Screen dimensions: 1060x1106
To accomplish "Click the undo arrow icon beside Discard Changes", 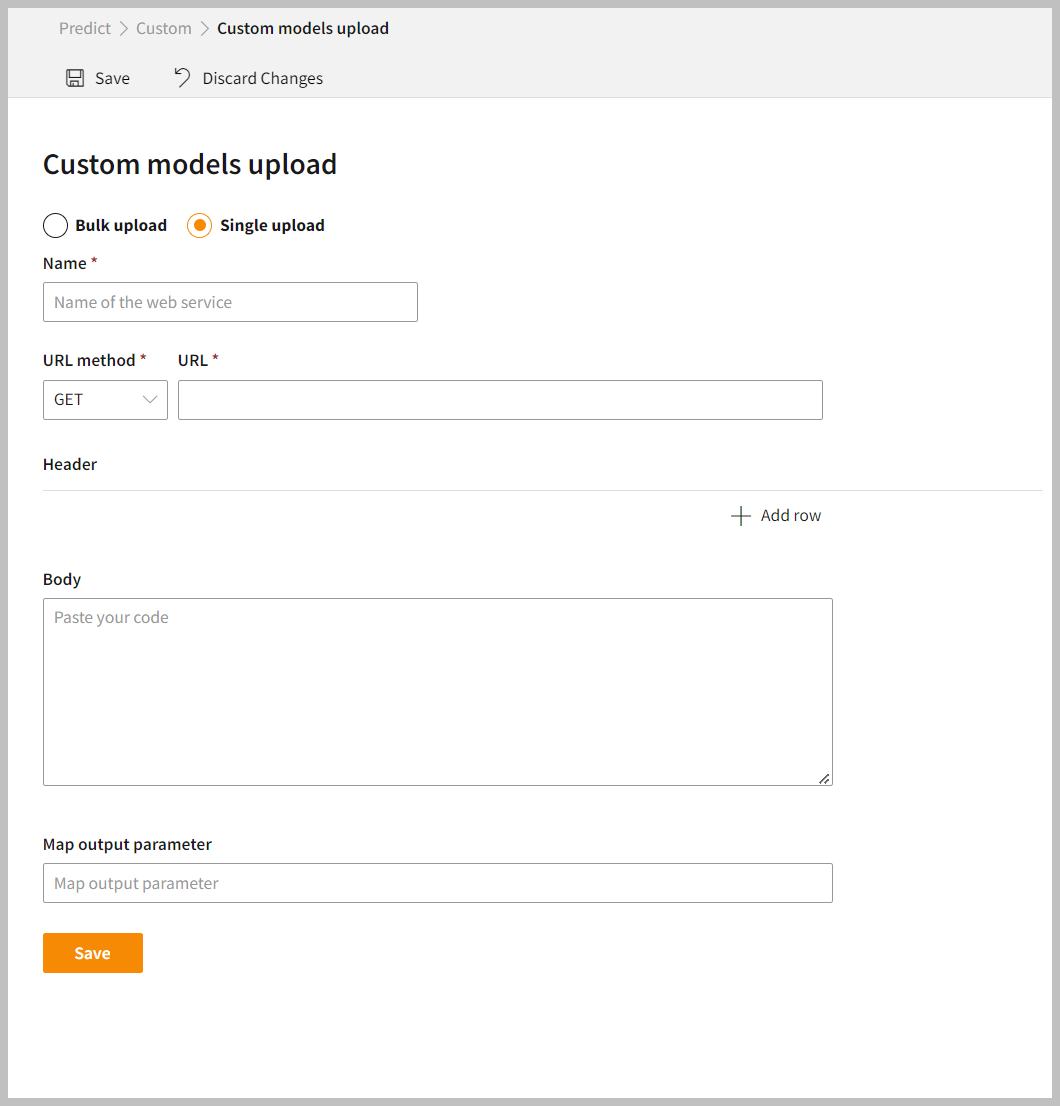I will pyautogui.click(x=182, y=78).
